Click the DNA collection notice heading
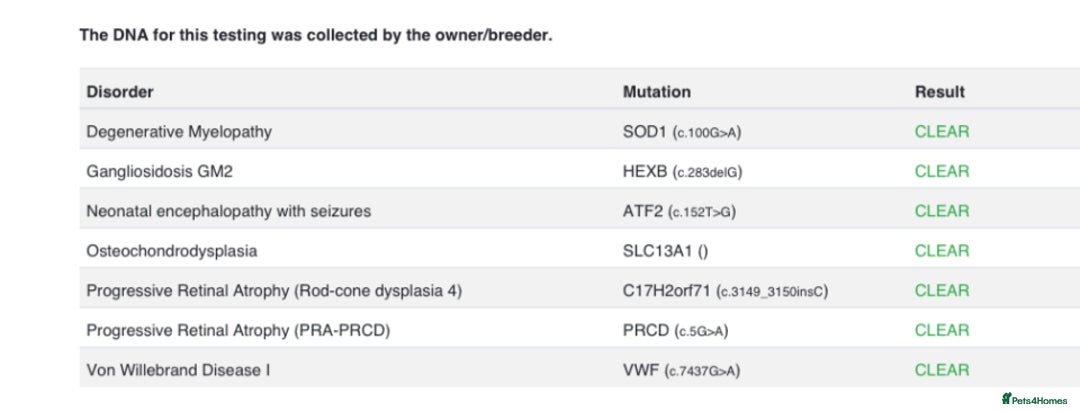This screenshot has height=411, width=1080. click(x=315, y=35)
